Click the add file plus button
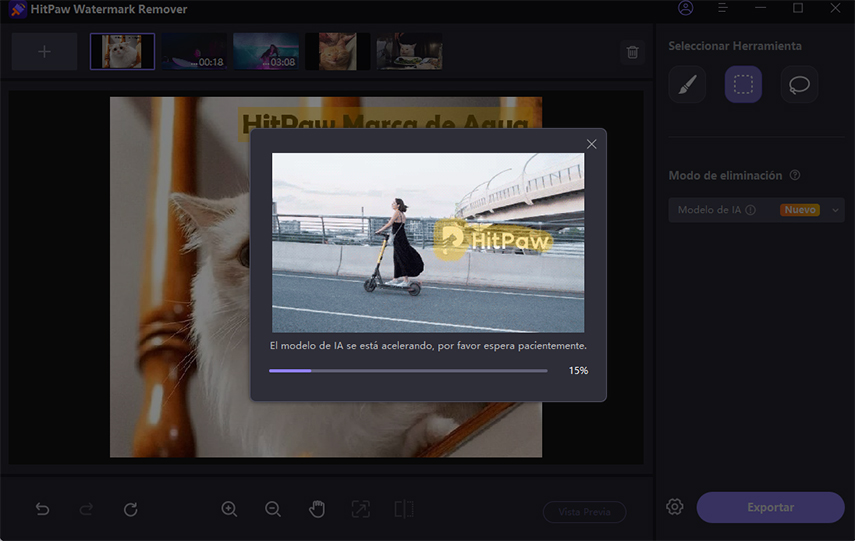 coord(44,52)
